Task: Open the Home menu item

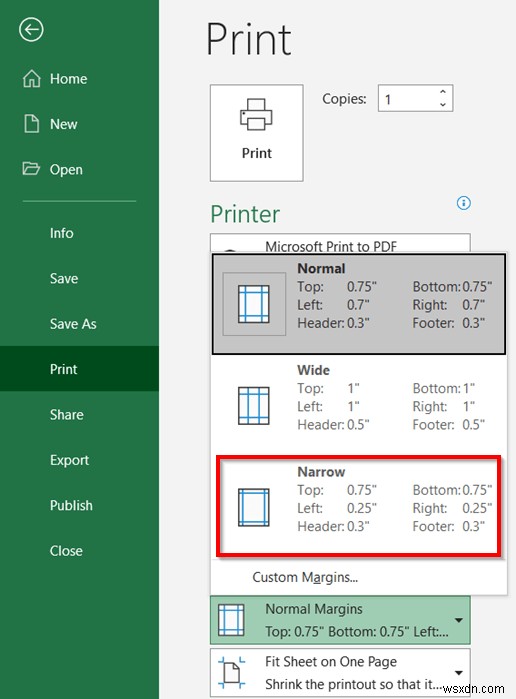Action: pos(79,78)
